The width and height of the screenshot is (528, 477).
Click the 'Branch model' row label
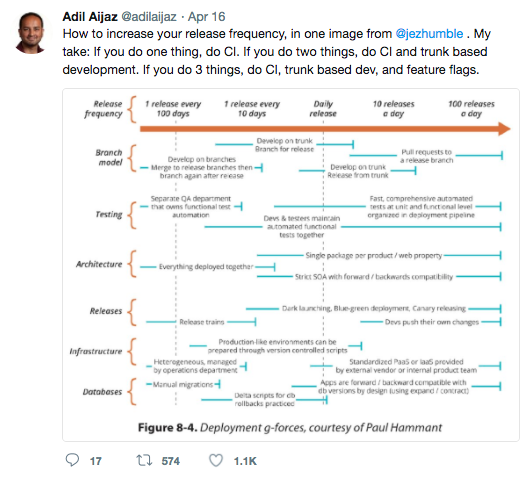(109, 158)
